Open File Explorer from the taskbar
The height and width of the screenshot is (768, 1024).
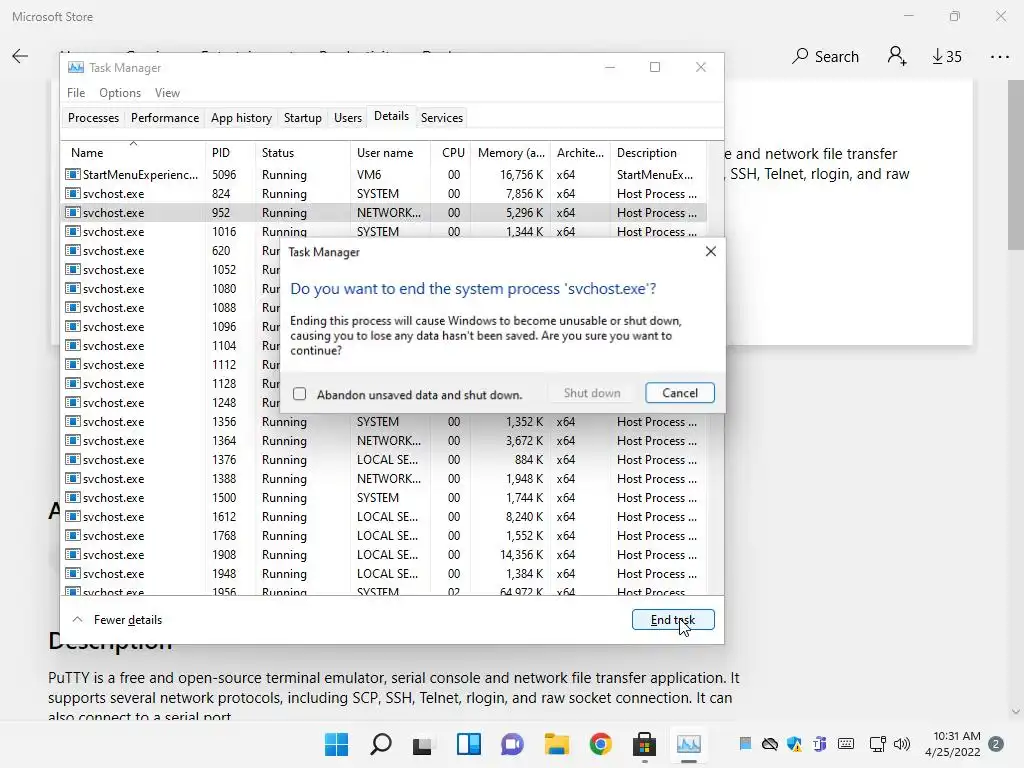[556, 744]
